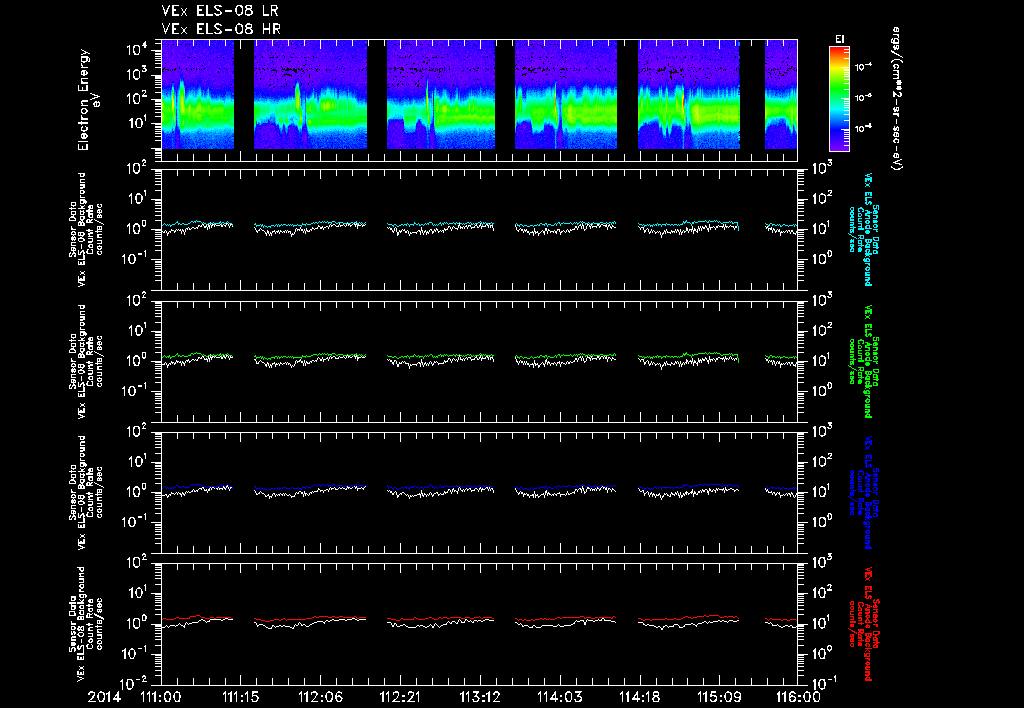
Task: Click the '2014' year label
Action: point(104,698)
